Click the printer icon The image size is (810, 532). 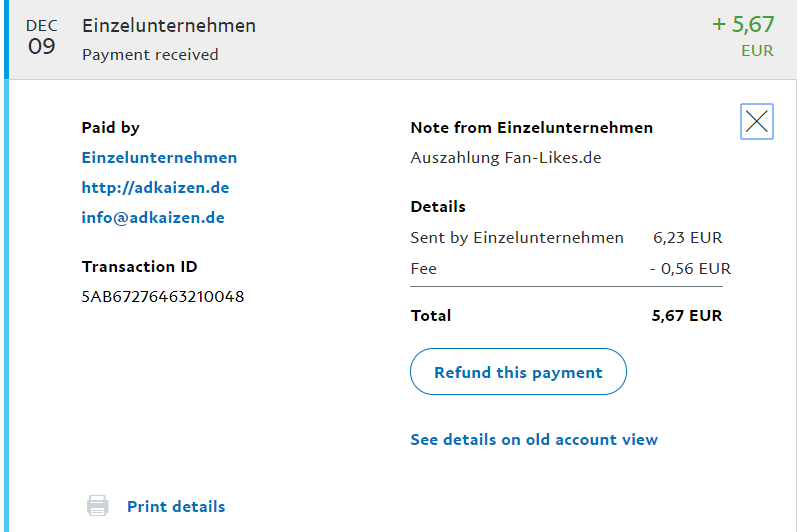(97, 506)
